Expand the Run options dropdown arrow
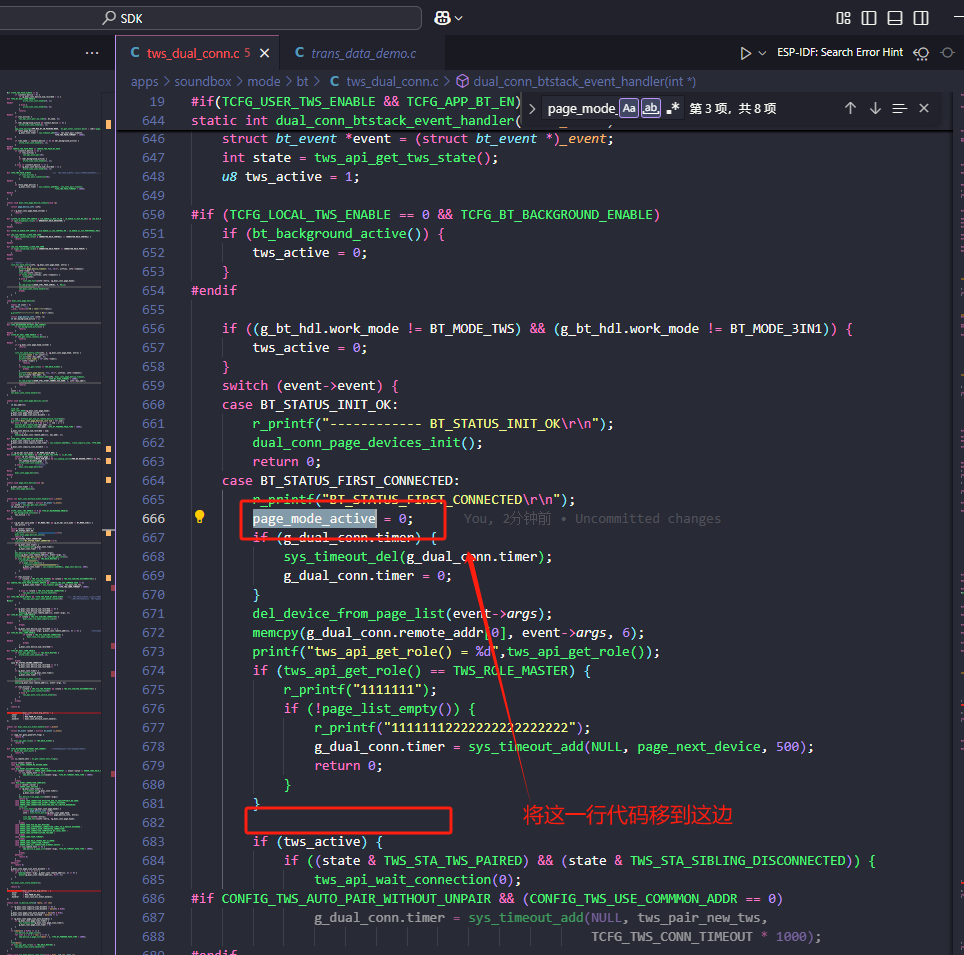This screenshot has height=955, width=964. pyautogui.click(x=762, y=53)
